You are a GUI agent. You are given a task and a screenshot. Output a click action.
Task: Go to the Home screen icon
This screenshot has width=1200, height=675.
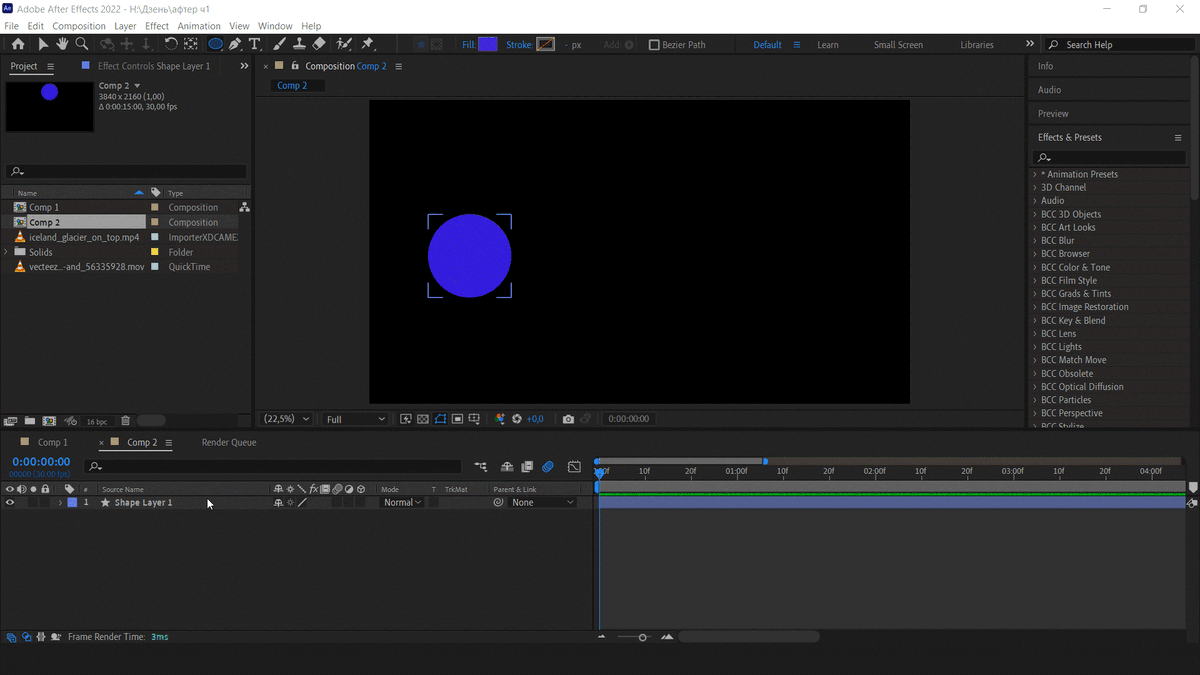coord(18,44)
